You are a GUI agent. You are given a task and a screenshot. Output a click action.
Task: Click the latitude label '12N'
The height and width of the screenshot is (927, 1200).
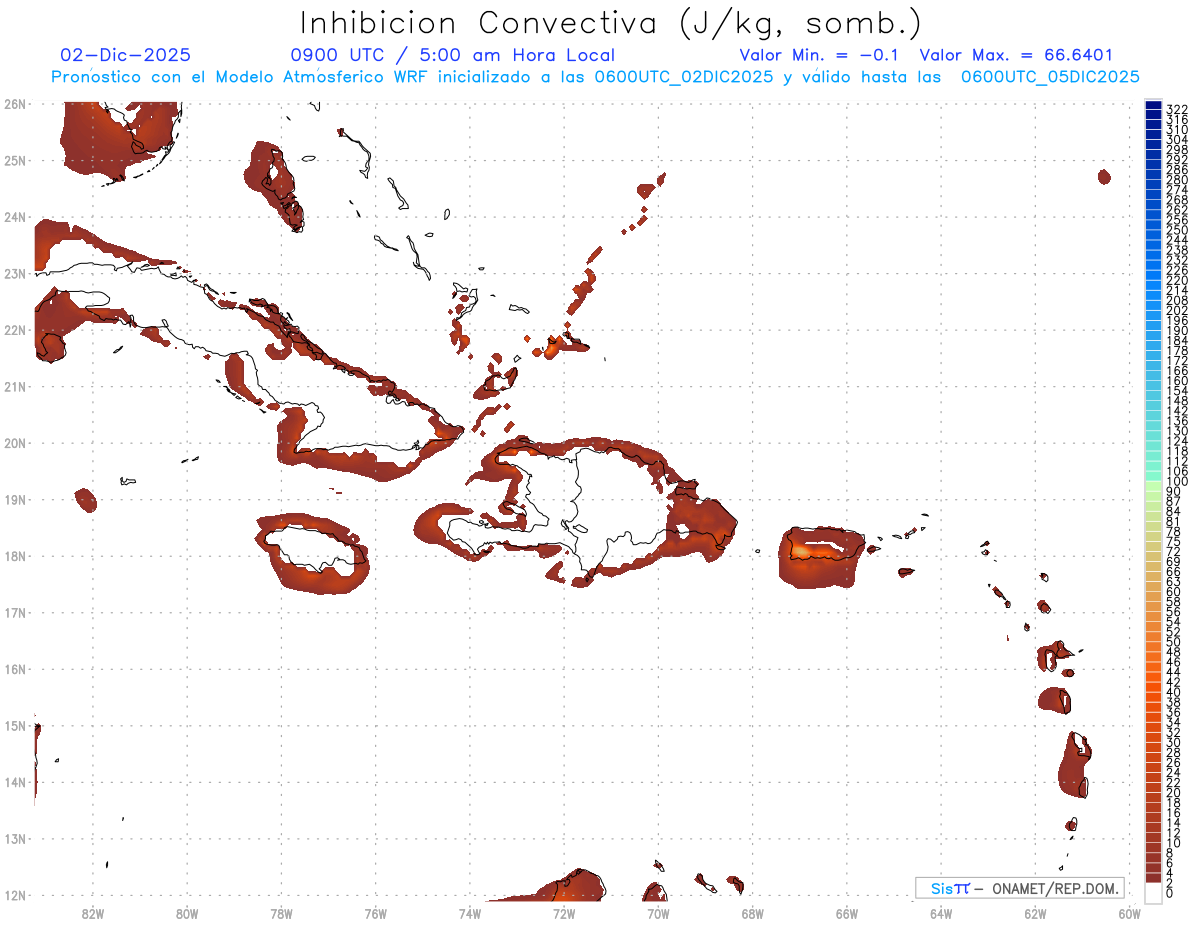[14, 895]
